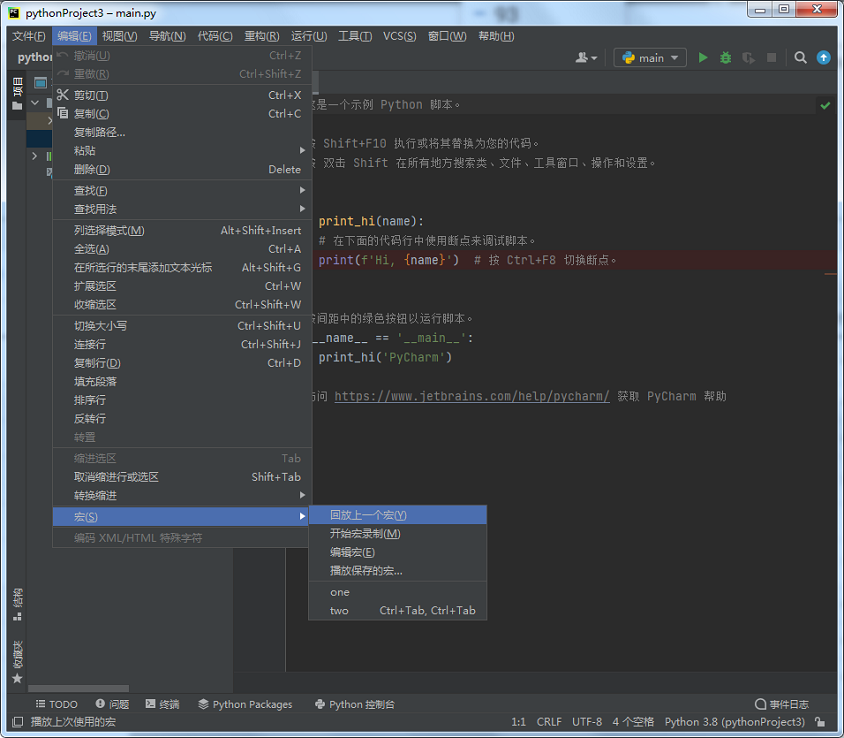
Task: Click the green inspection checkmark in editor
Action: 825,106
